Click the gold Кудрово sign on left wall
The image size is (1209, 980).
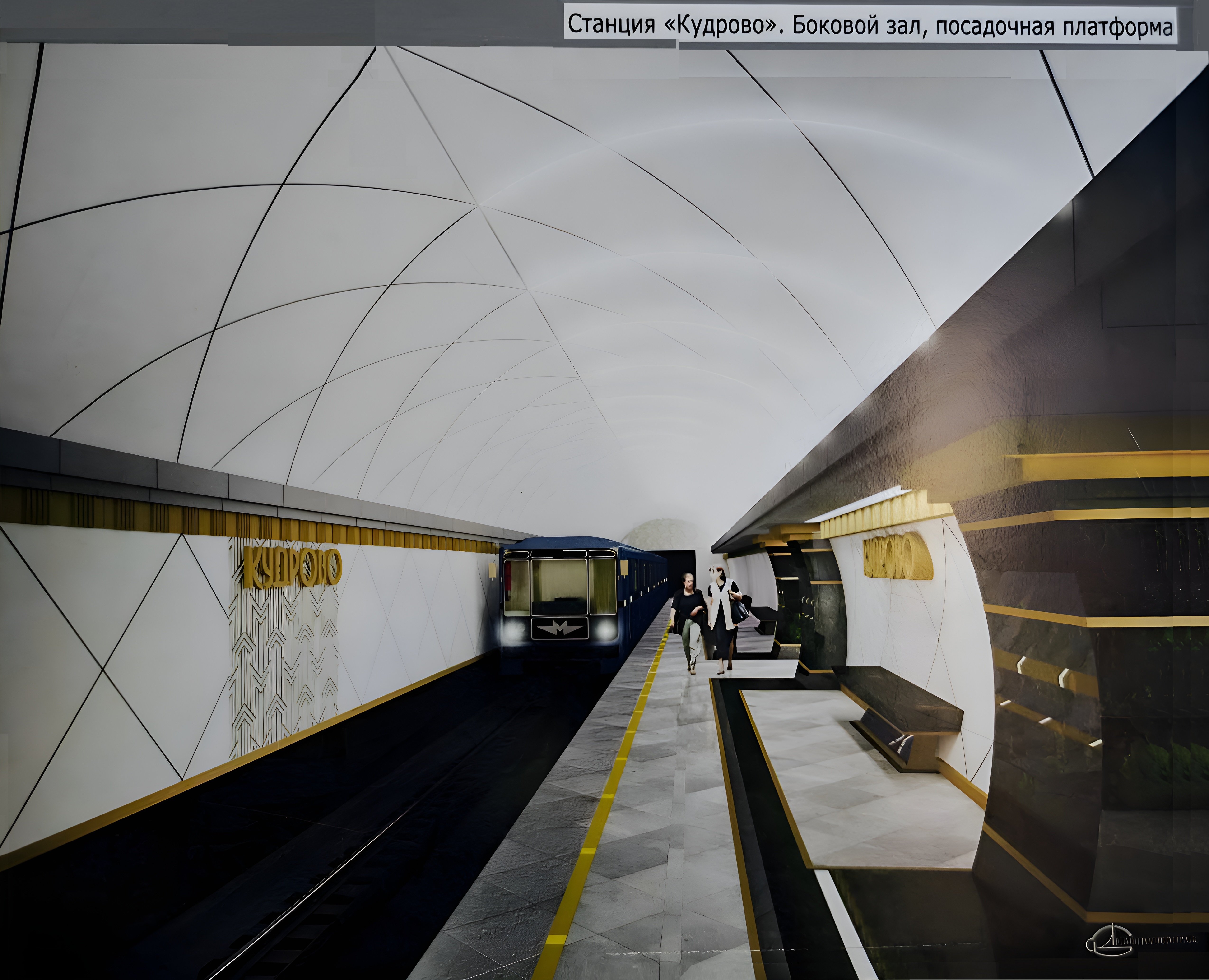(293, 567)
